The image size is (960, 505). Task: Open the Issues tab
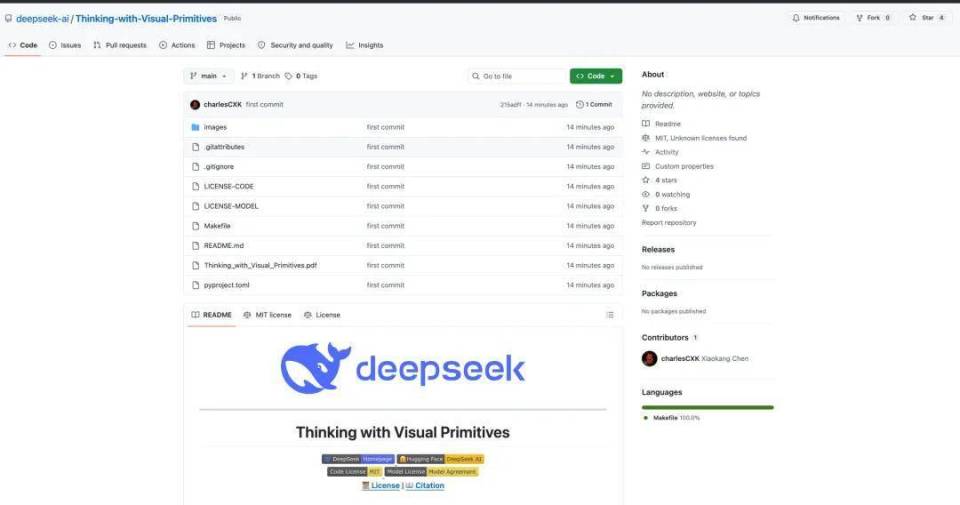pos(65,45)
